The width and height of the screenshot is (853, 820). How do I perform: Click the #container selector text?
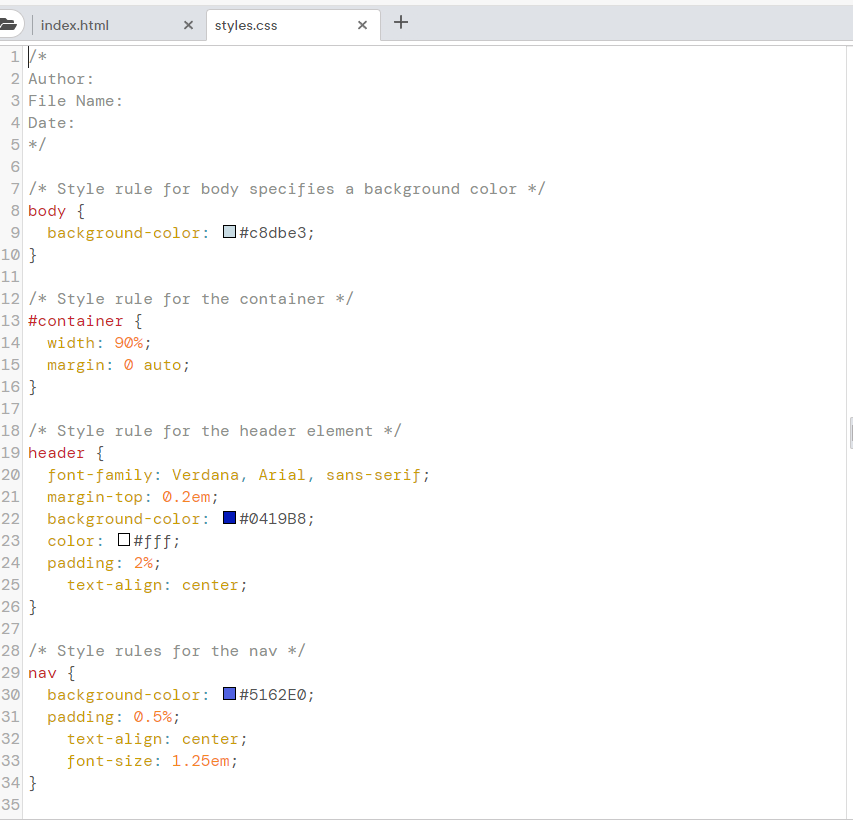tap(75, 320)
